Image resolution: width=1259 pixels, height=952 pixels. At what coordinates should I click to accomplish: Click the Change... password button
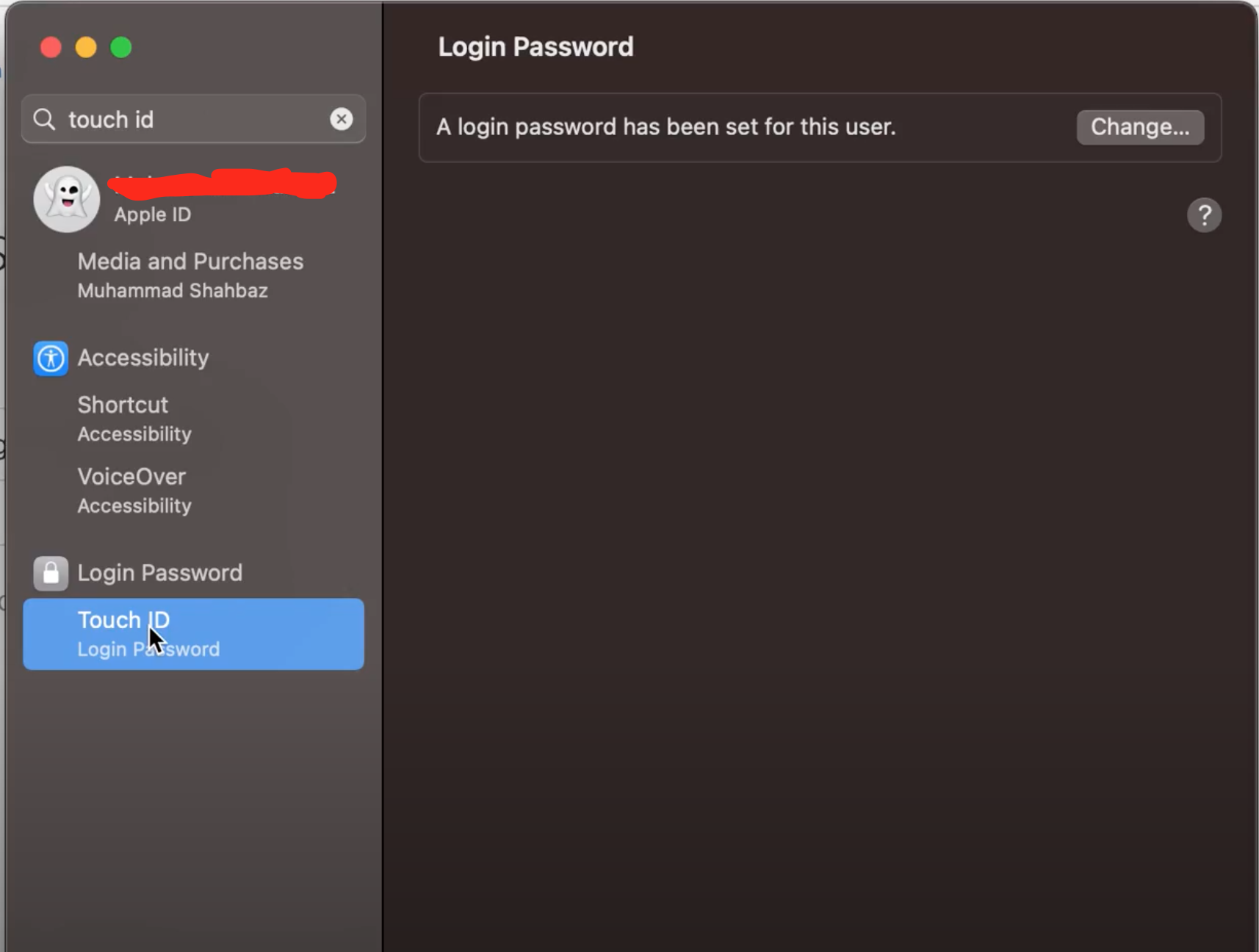[x=1140, y=127]
